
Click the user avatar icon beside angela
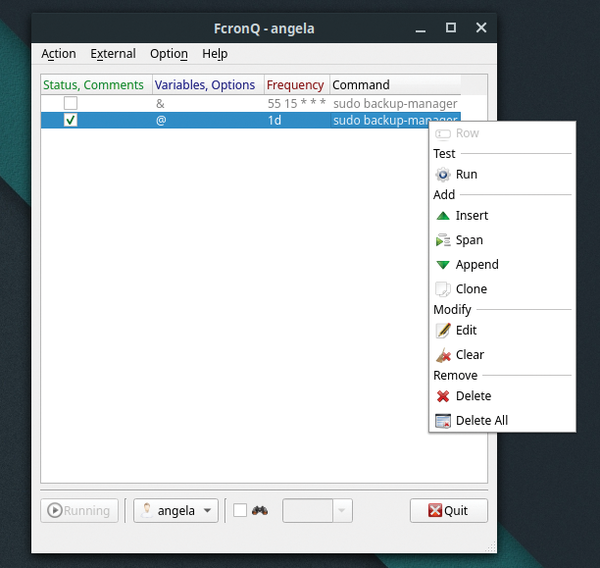[147, 510]
